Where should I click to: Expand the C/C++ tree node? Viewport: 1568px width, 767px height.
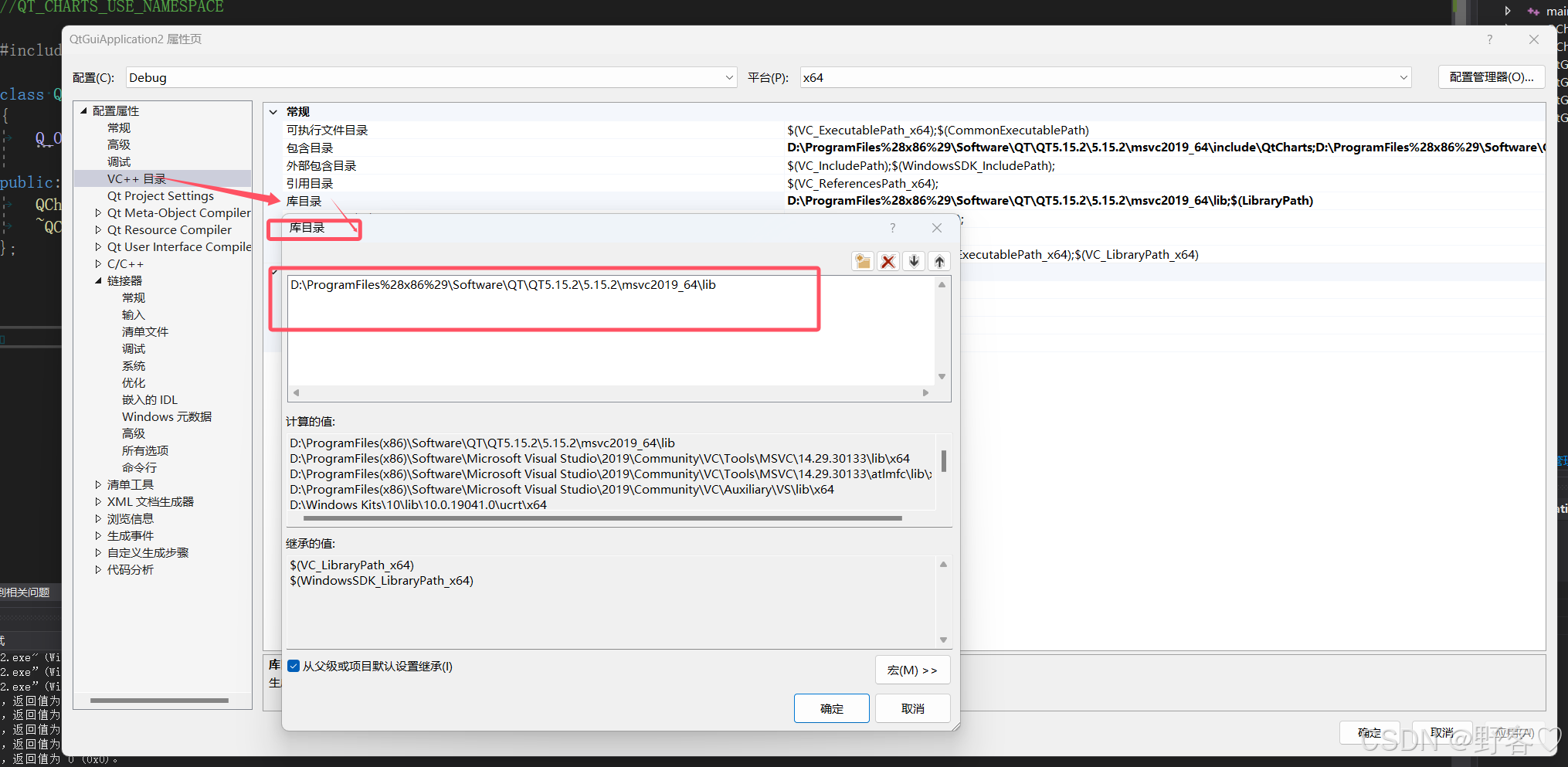click(x=98, y=263)
